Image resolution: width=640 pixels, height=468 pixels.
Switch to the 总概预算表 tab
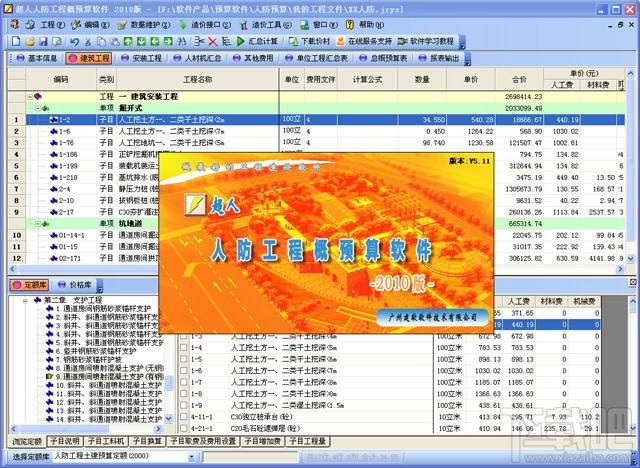[383, 58]
